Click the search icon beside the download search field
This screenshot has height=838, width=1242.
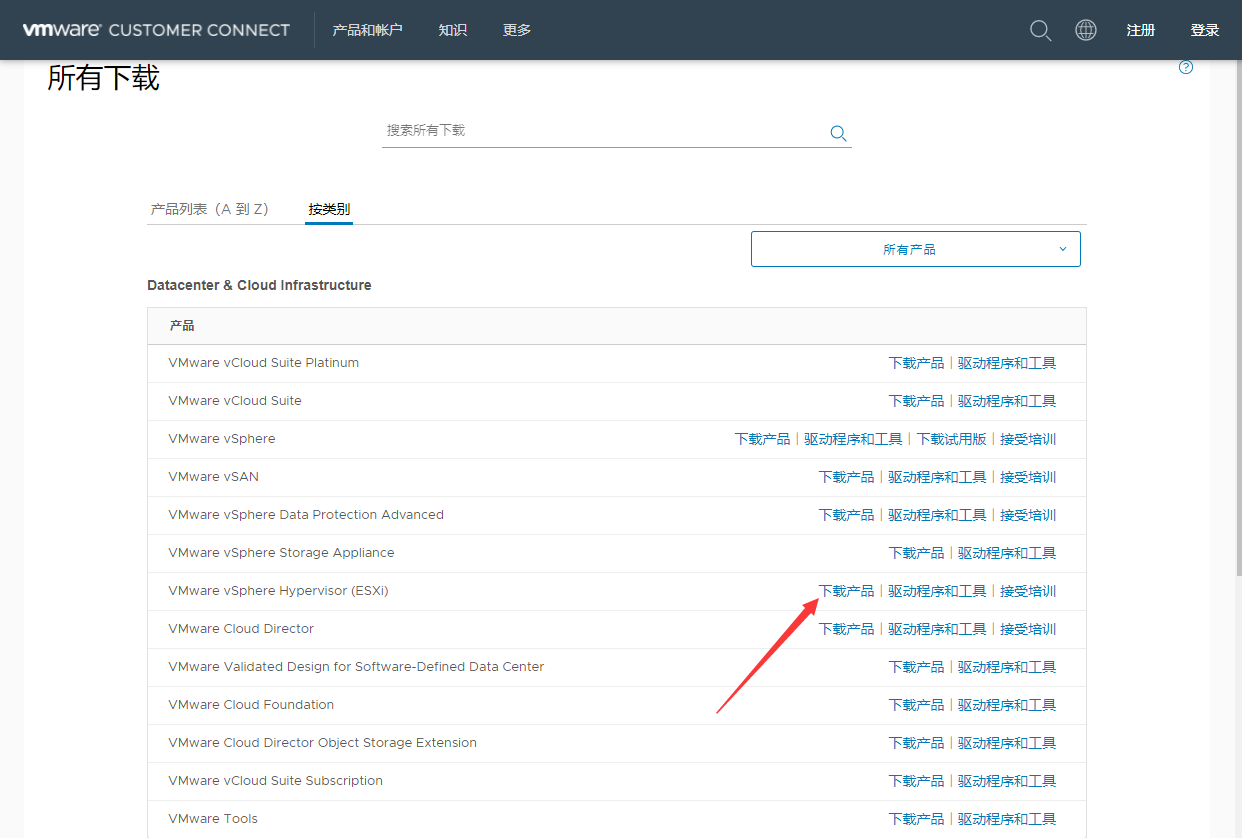click(838, 133)
